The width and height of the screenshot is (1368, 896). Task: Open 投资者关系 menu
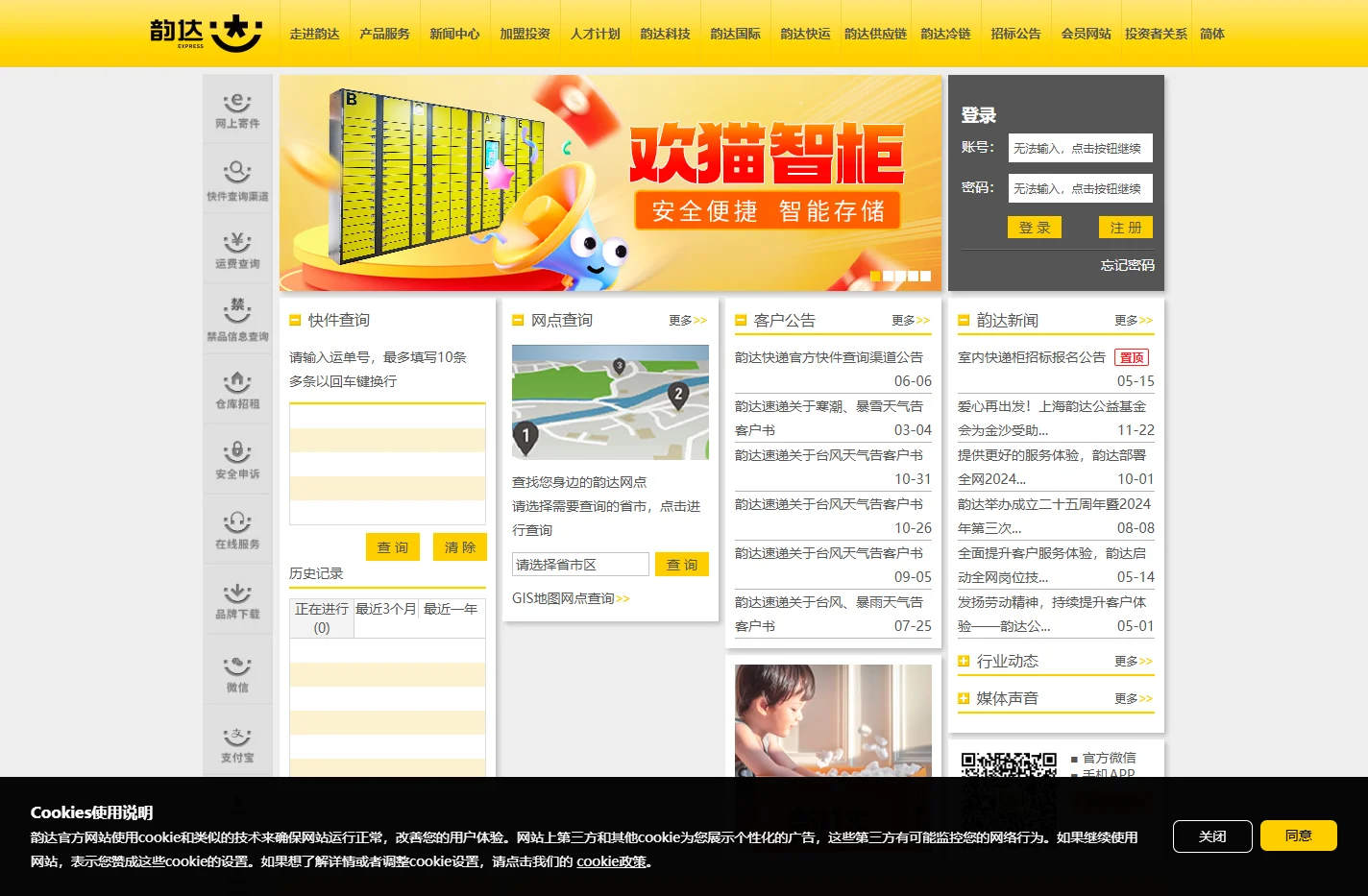pyautogui.click(x=1157, y=34)
